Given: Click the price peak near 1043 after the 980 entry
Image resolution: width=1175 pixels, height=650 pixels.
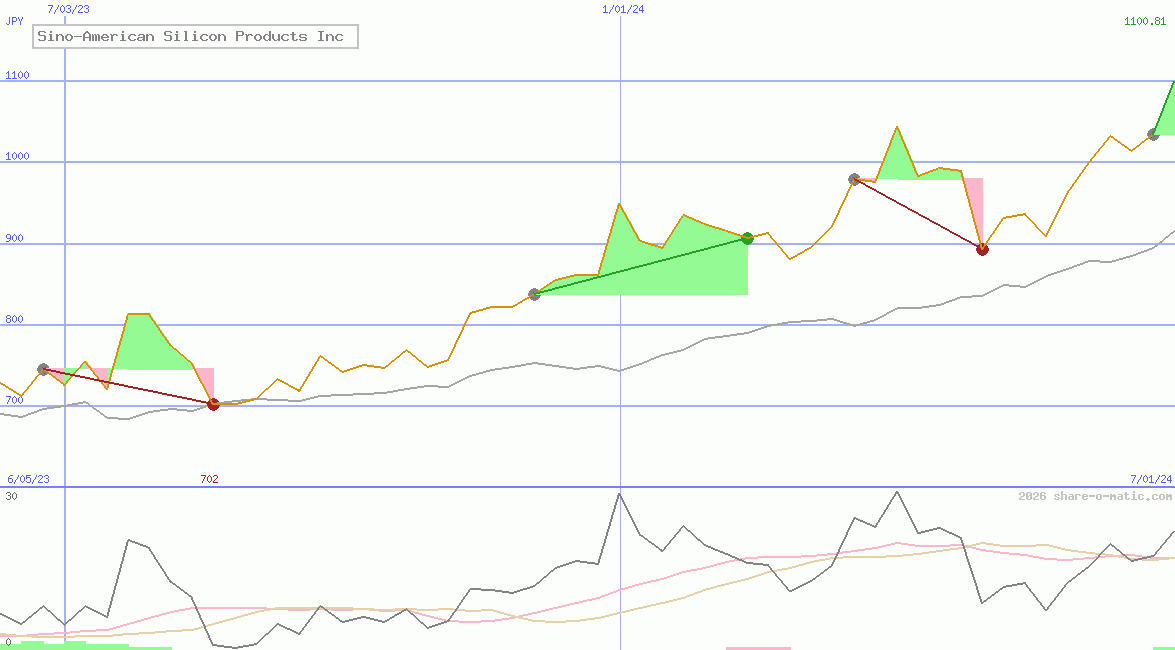Looking at the screenshot, I should pyautogui.click(x=897, y=127).
